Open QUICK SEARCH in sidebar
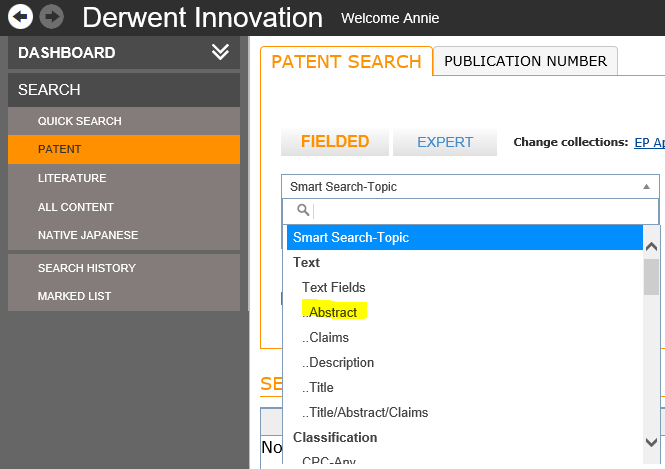 124,121
